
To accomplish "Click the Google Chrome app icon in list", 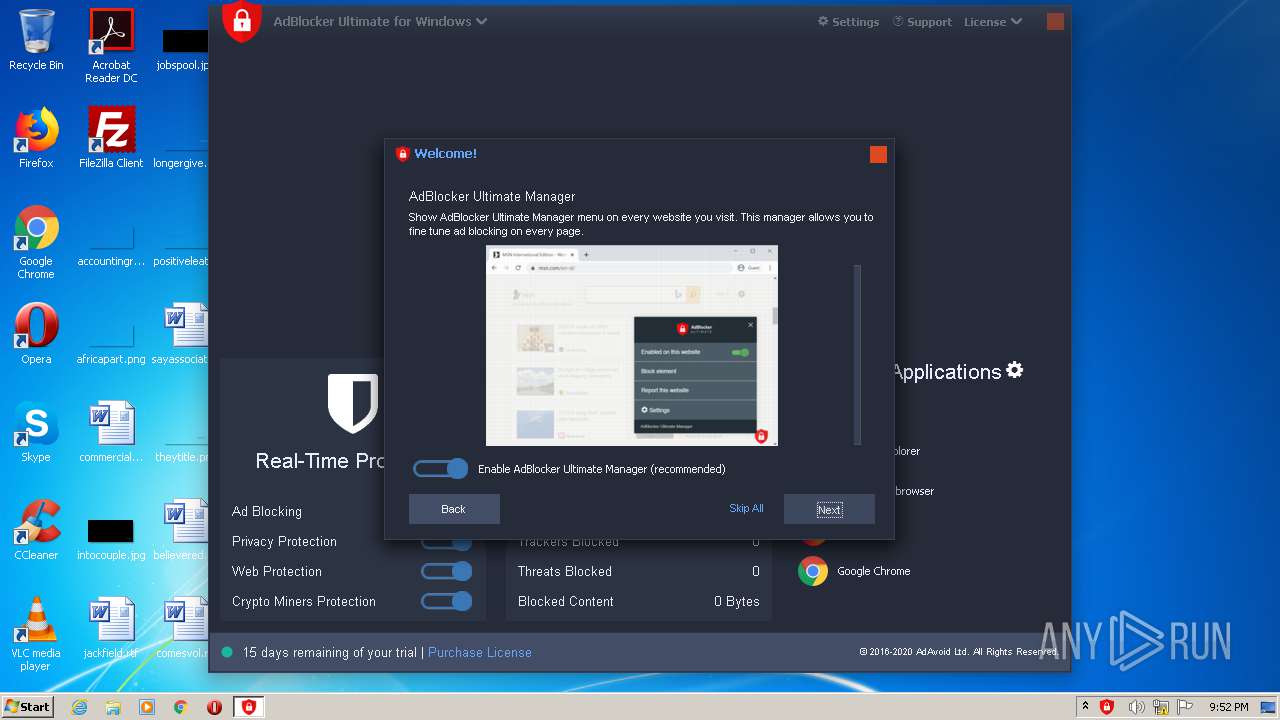I will pyautogui.click(x=813, y=571).
